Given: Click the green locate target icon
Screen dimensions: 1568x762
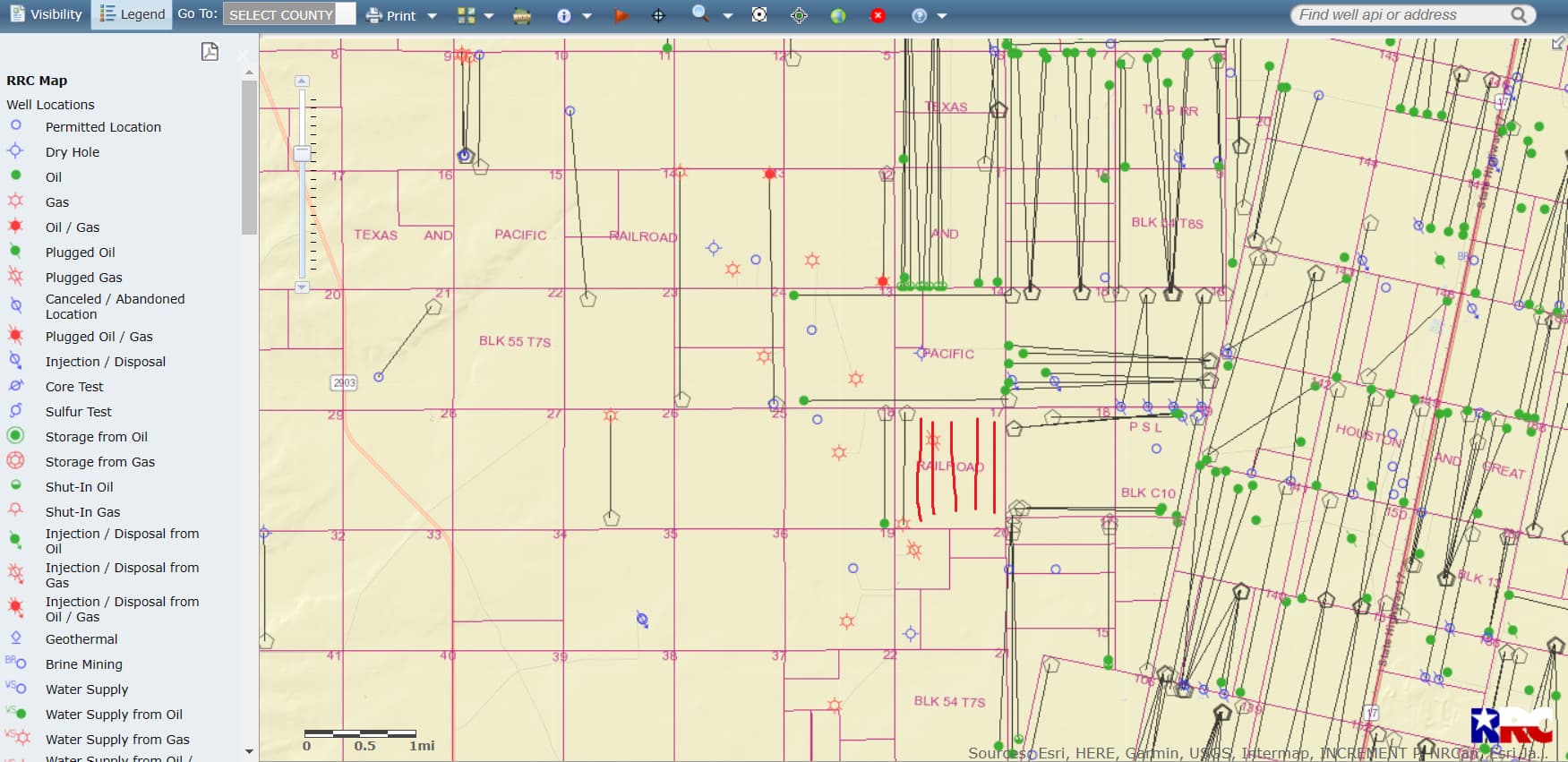Looking at the screenshot, I should pyautogui.click(x=800, y=15).
